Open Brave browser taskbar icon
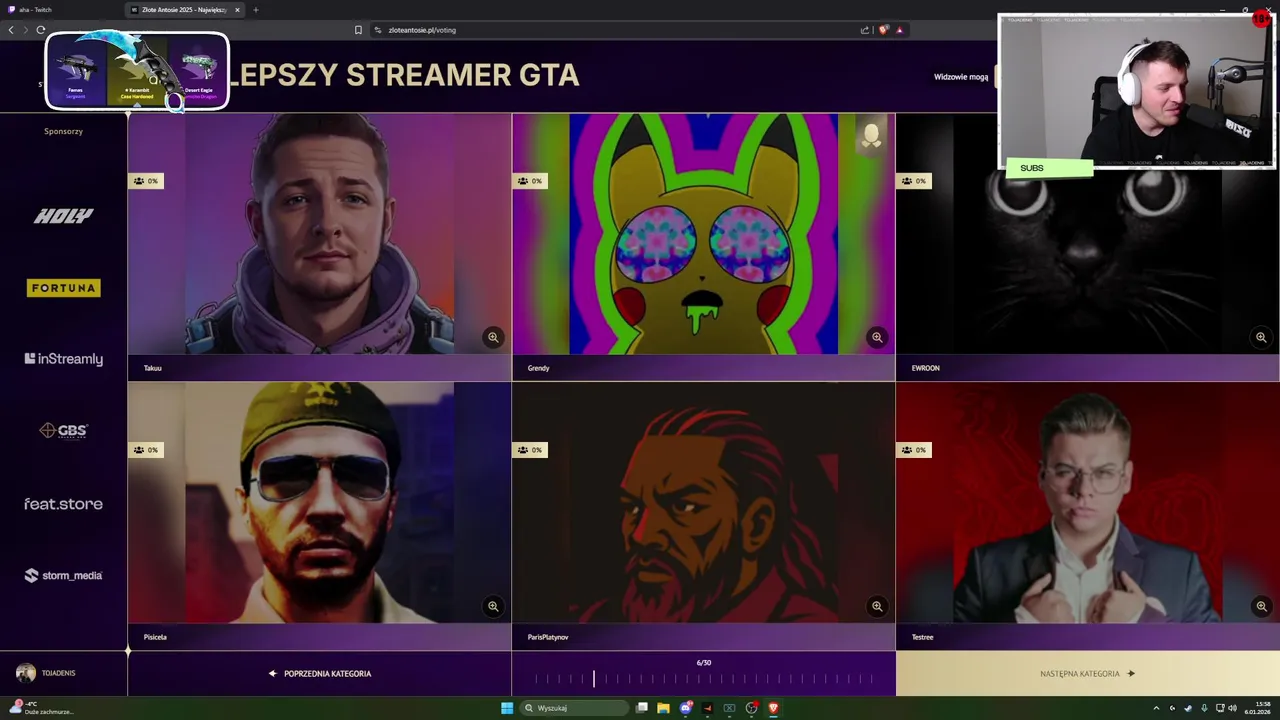 tap(773, 708)
